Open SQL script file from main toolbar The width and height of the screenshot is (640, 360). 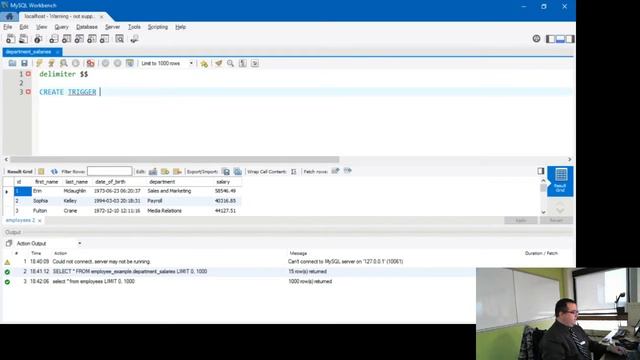click(24, 39)
